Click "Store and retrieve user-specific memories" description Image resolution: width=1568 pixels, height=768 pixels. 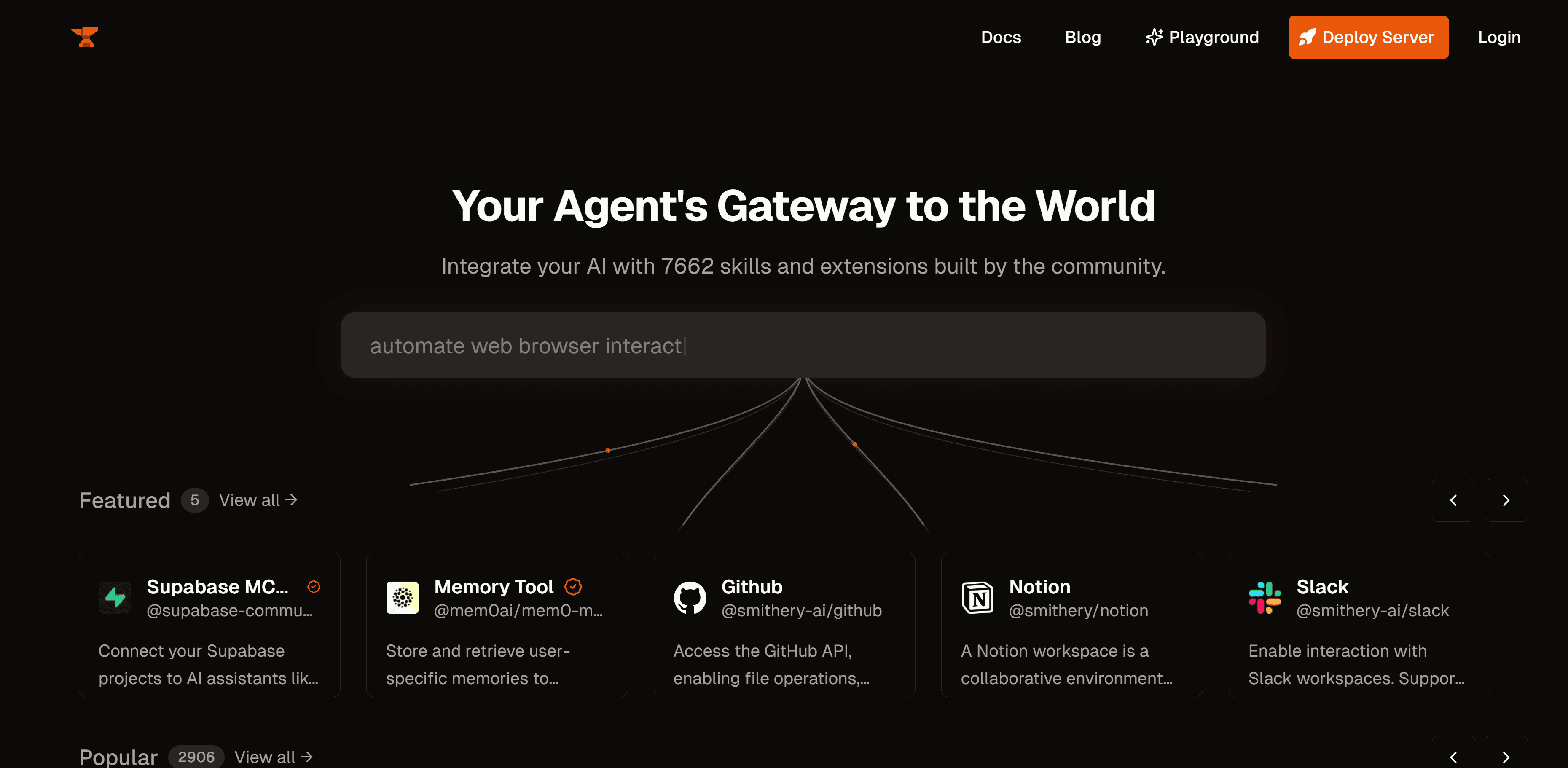478,665
